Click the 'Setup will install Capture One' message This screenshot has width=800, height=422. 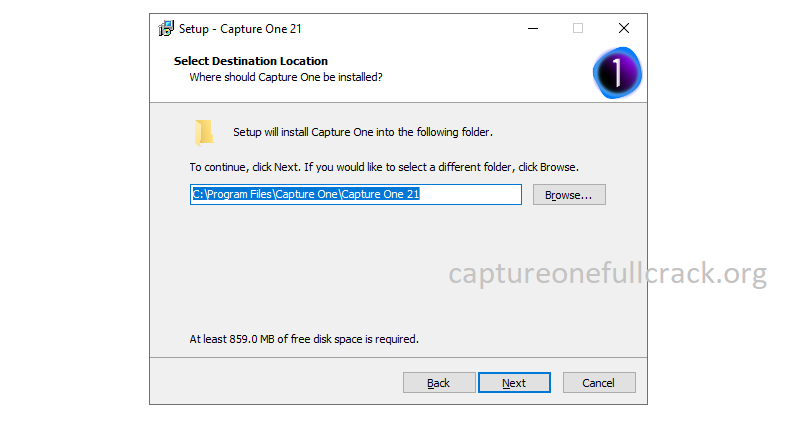(x=363, y=132)
